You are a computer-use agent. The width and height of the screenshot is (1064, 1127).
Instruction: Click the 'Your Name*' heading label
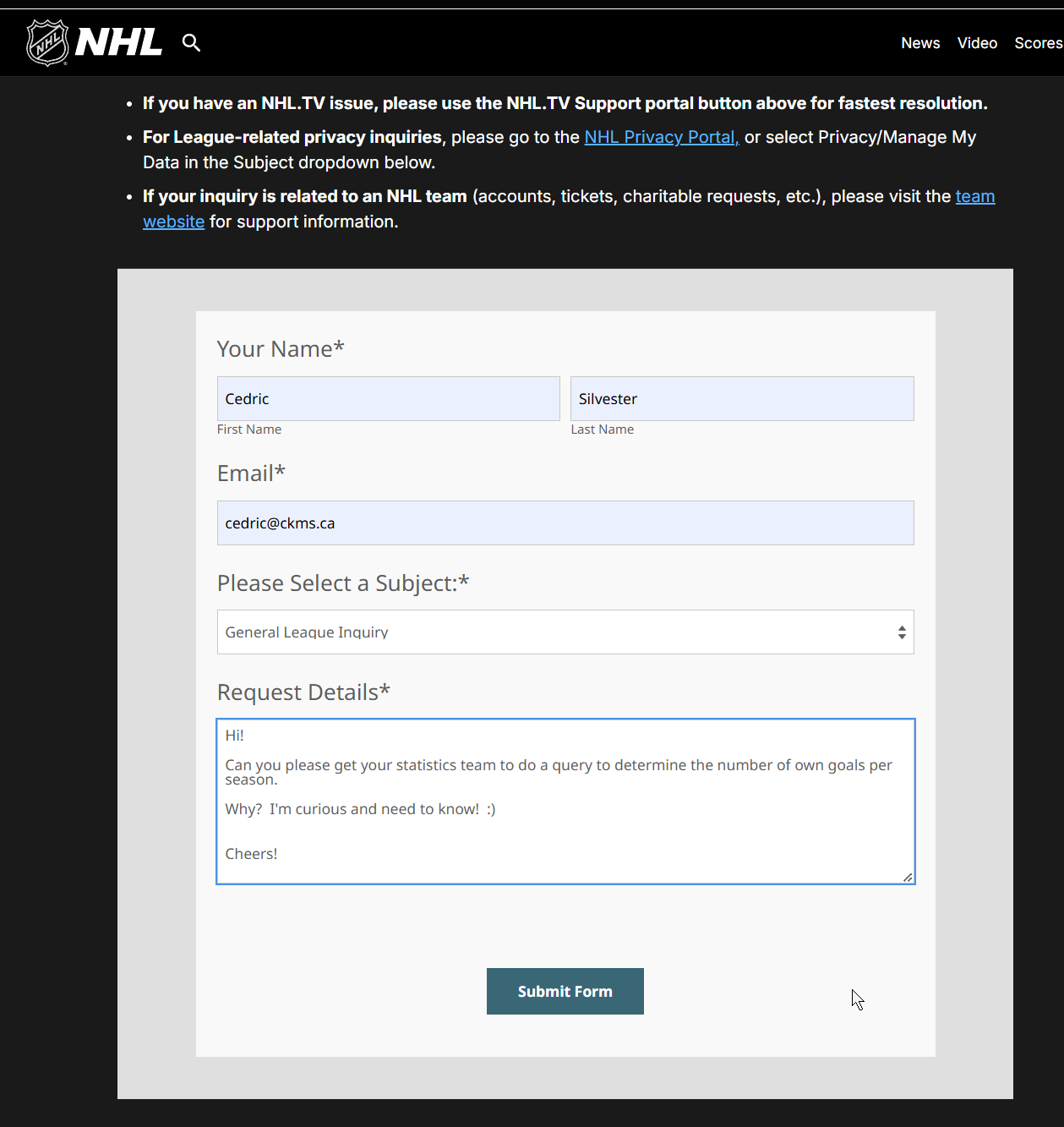281,349
